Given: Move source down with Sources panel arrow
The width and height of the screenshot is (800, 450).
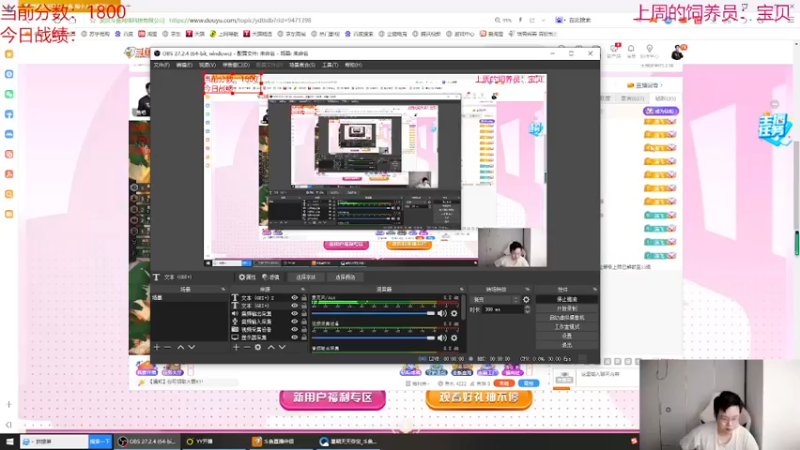Looking at the screenshot, I should pos(282,347).
